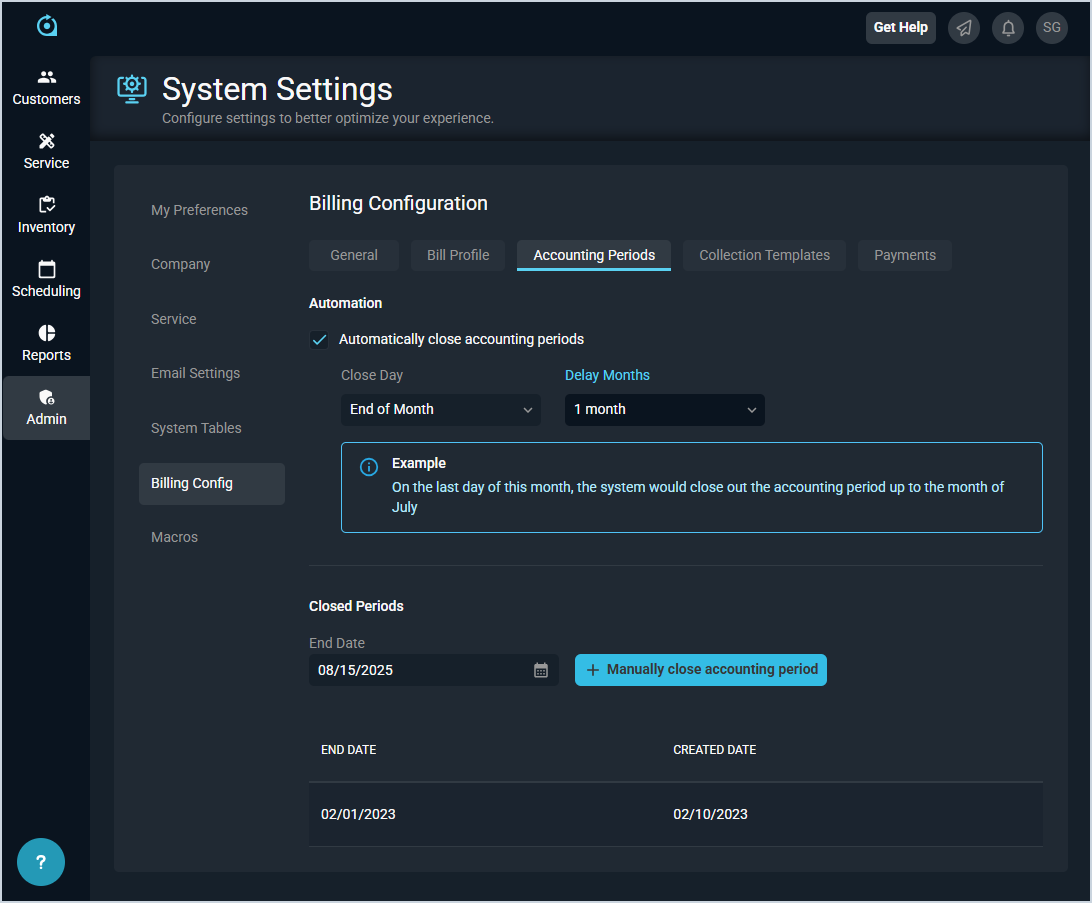
Task: Go to the Service module icon
Action: pos(46,142)
